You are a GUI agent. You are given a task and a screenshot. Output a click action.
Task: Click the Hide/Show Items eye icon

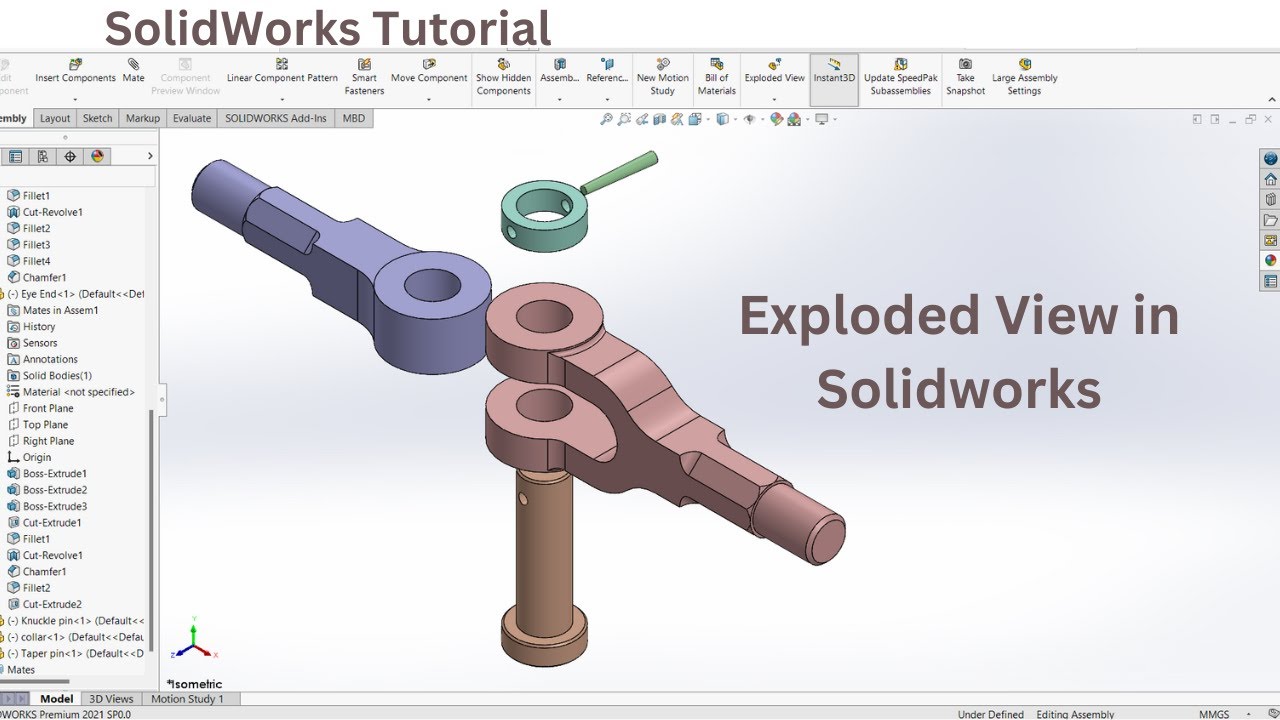(x=748, y=119)
